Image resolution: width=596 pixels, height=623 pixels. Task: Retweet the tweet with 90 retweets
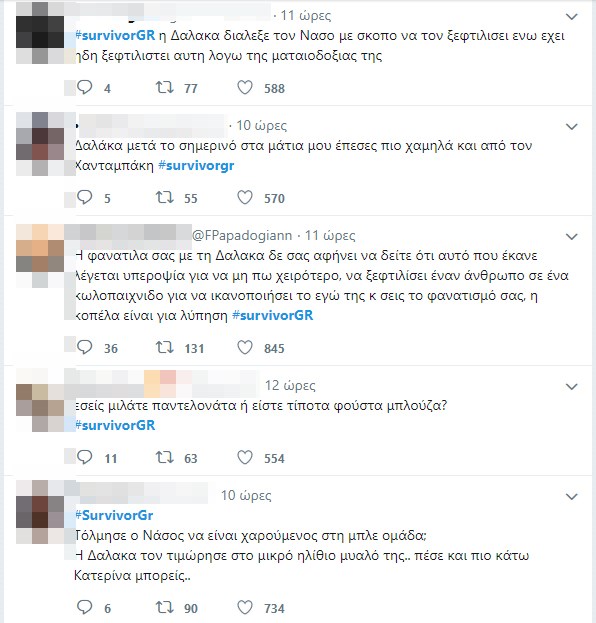point(164,608)
